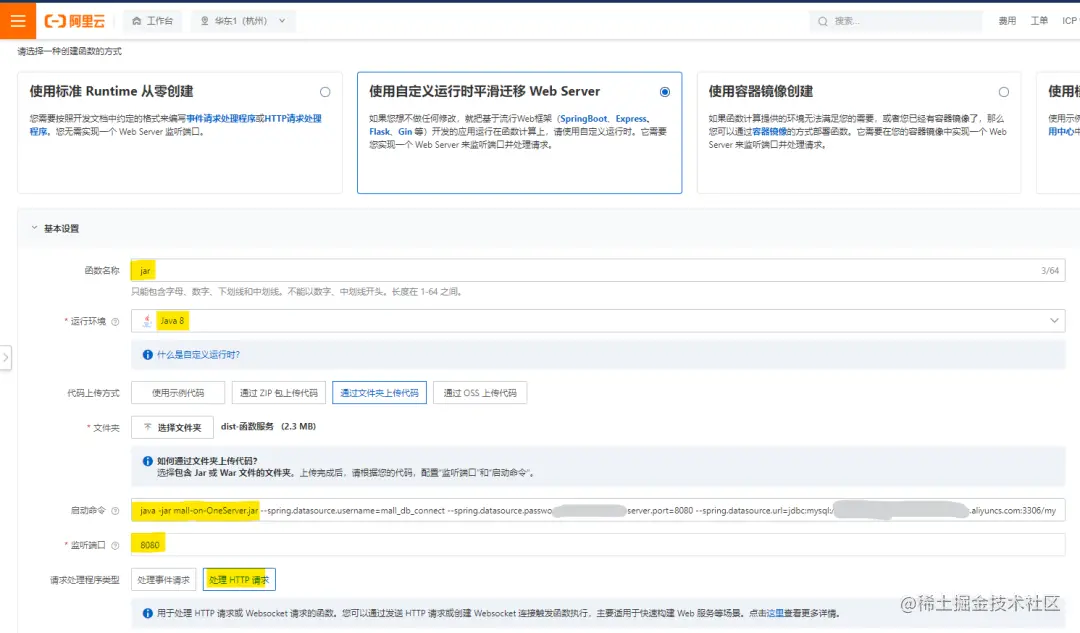Viewport: 1080px width, 633px height.
Task: Expand the left sidebar collapse arrow
Action: coord(6,357)
